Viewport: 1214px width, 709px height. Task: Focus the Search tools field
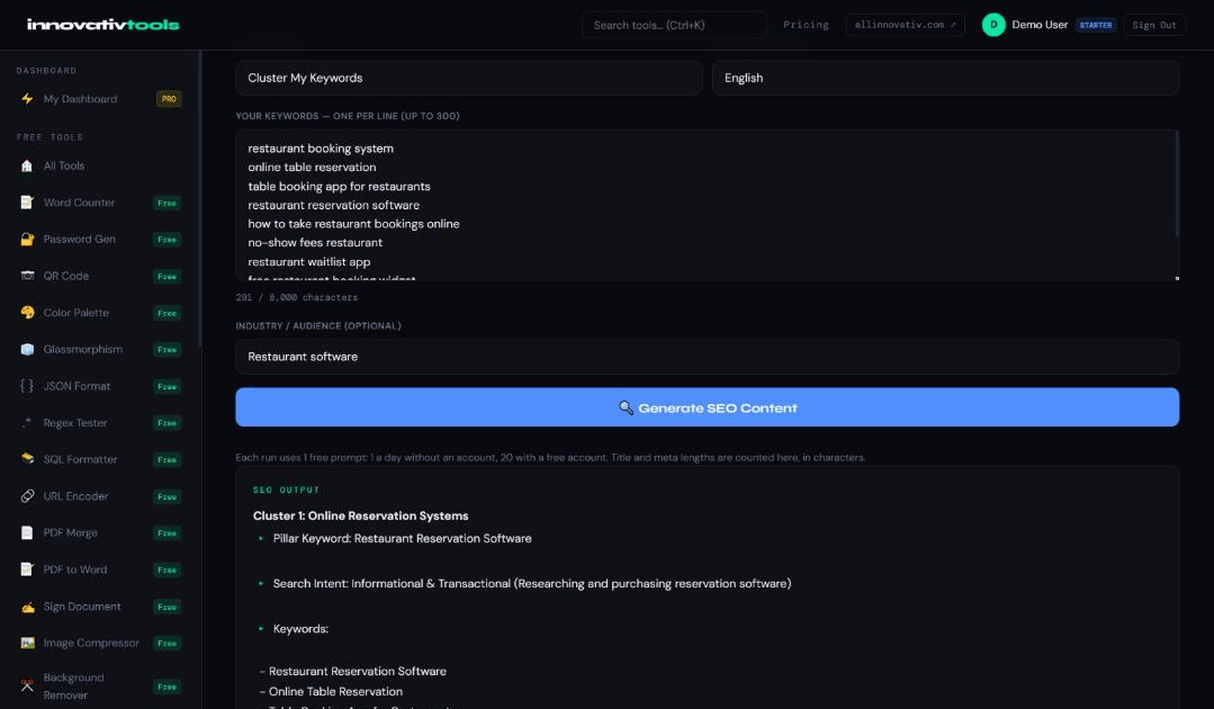pos(674,25)
